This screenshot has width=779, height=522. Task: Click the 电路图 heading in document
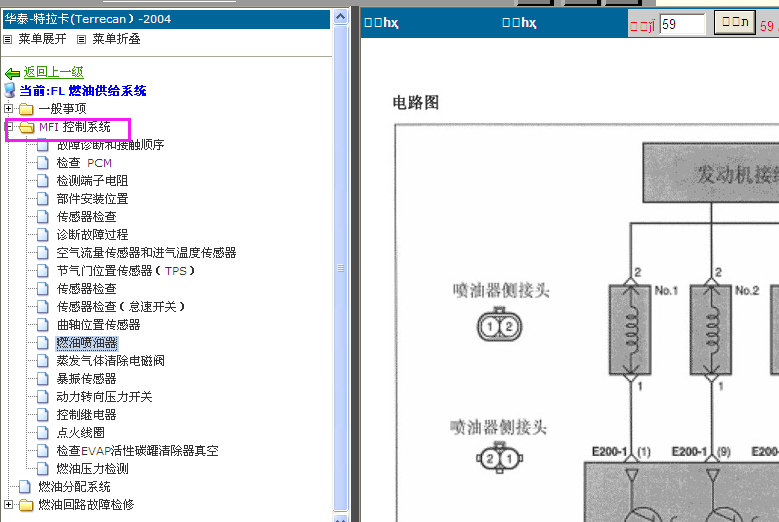point(416,102)
